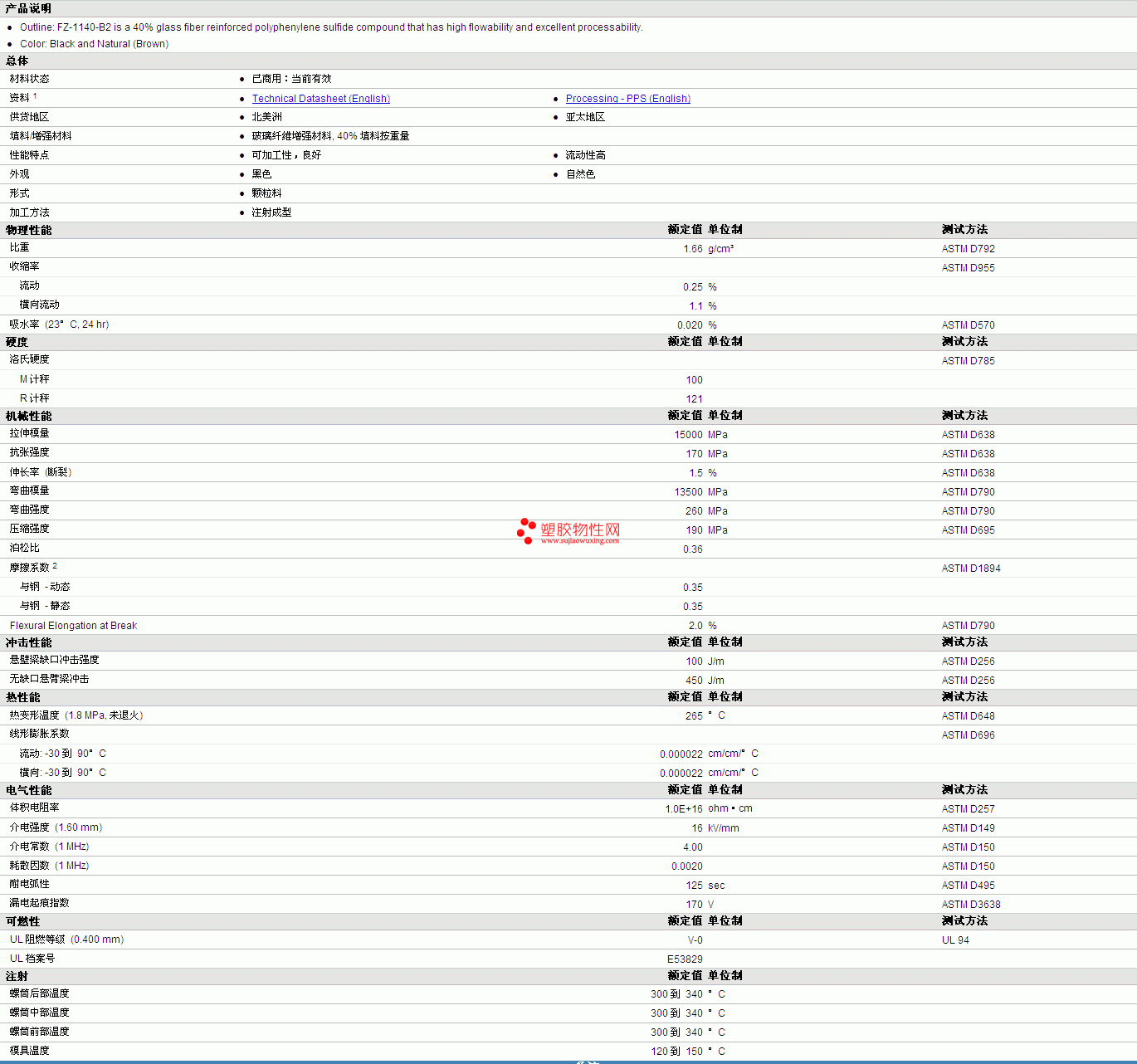Screen dimensions: 1137x1064
Task: Click the ASTM D495 test method
Action: 968,886
